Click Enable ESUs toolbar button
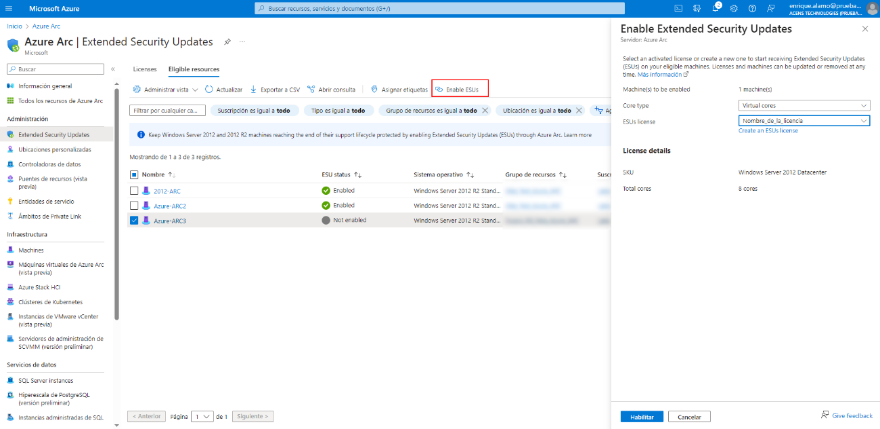This screenshot has height=429, width=880. (x=460, y=89)
